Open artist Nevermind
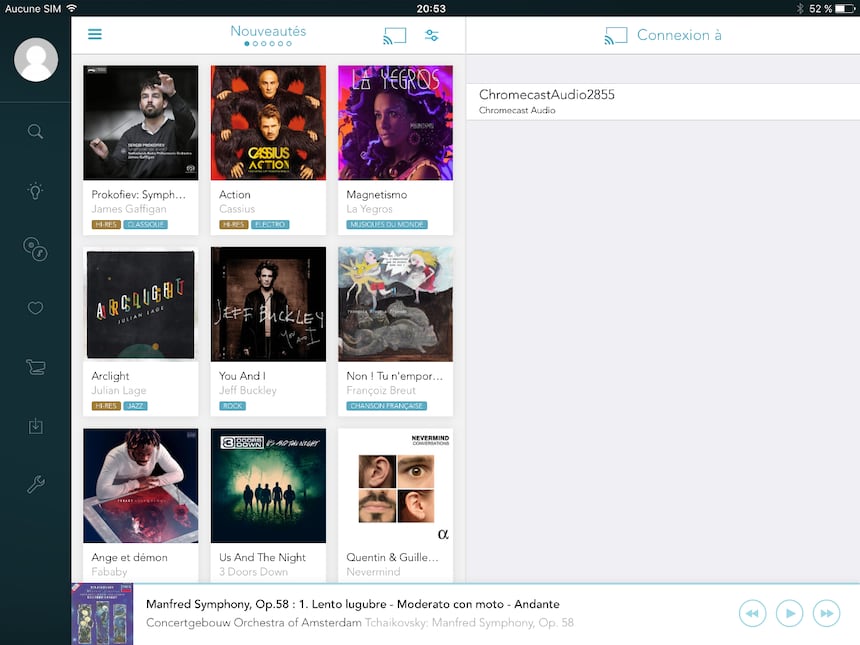Viewport: 860px width, 645px height. pos(374,572)
